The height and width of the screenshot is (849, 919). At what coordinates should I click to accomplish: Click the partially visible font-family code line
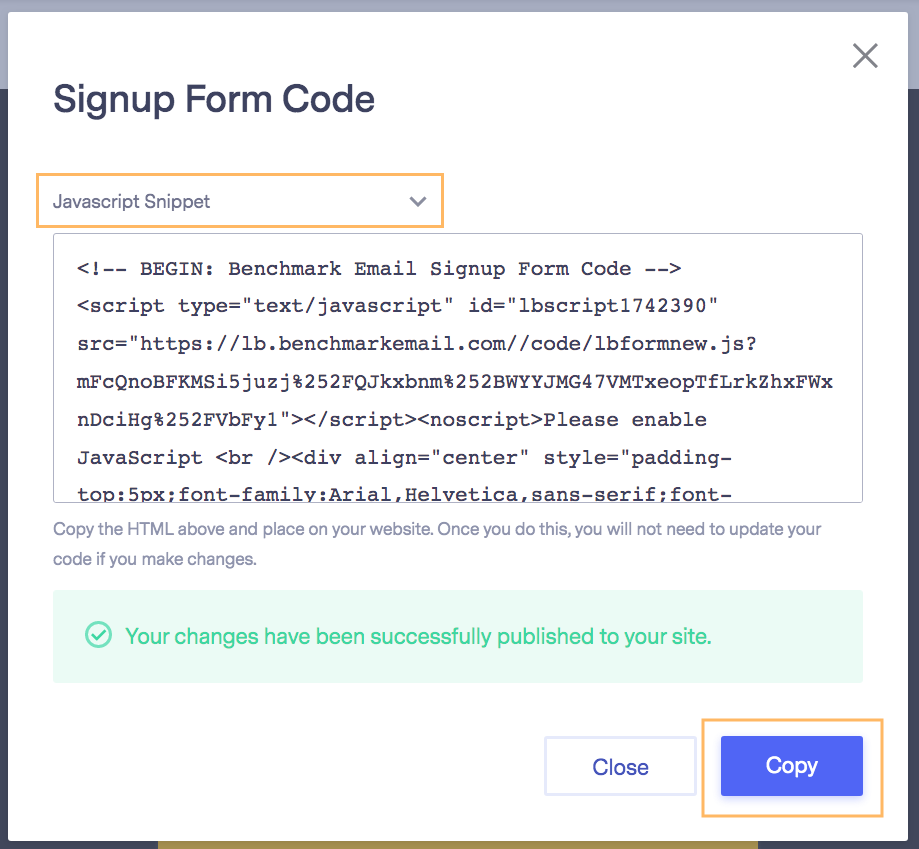(x=404, y=494)
